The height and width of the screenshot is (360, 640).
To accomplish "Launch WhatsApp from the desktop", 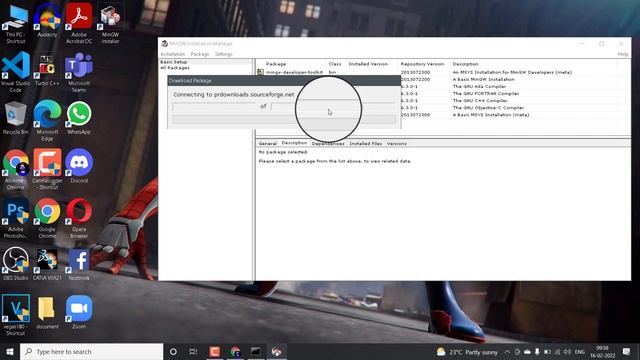I will (x=79, y=118).
